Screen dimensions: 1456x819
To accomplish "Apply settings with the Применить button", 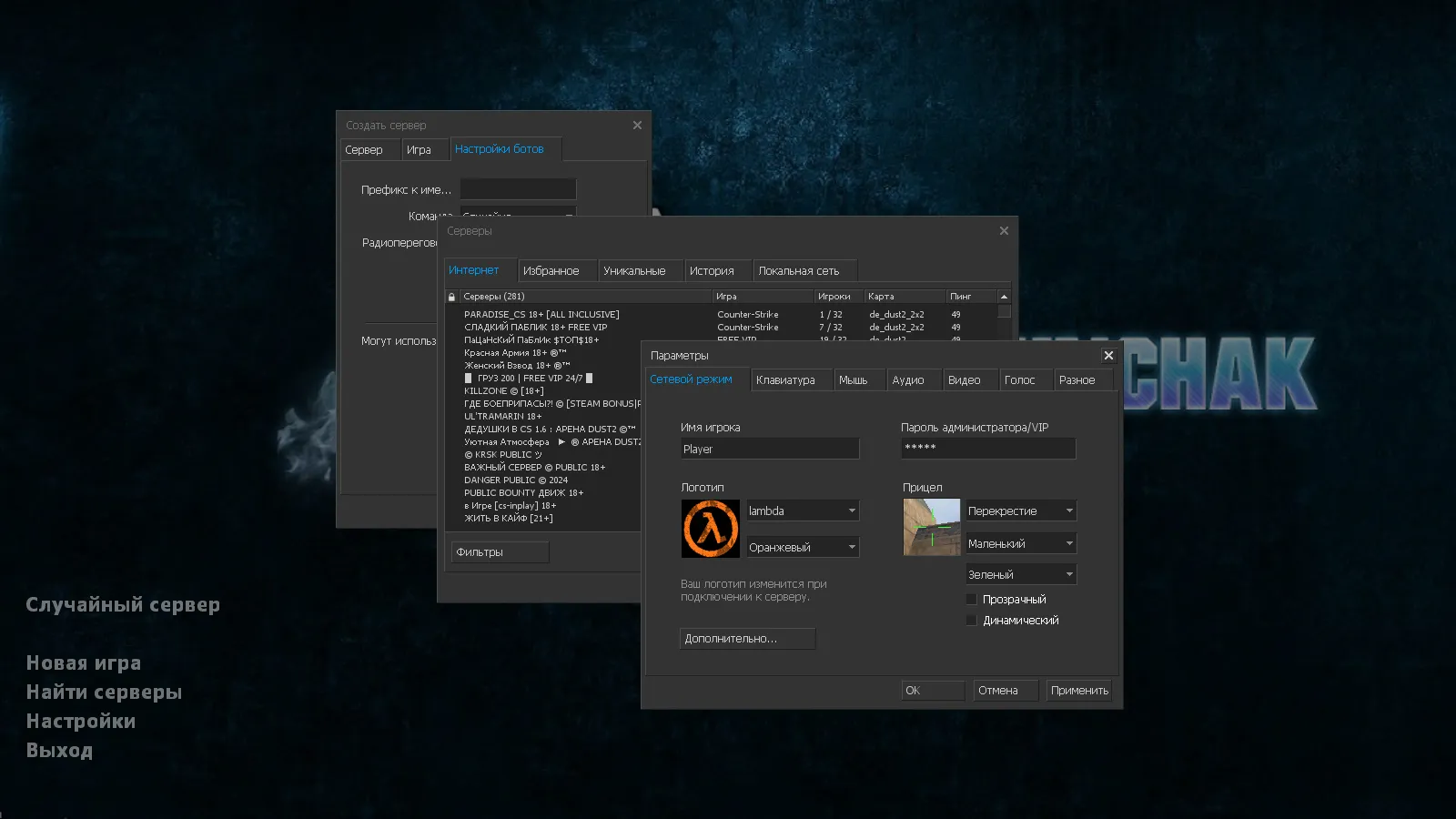I will (x=1079, y=690).
